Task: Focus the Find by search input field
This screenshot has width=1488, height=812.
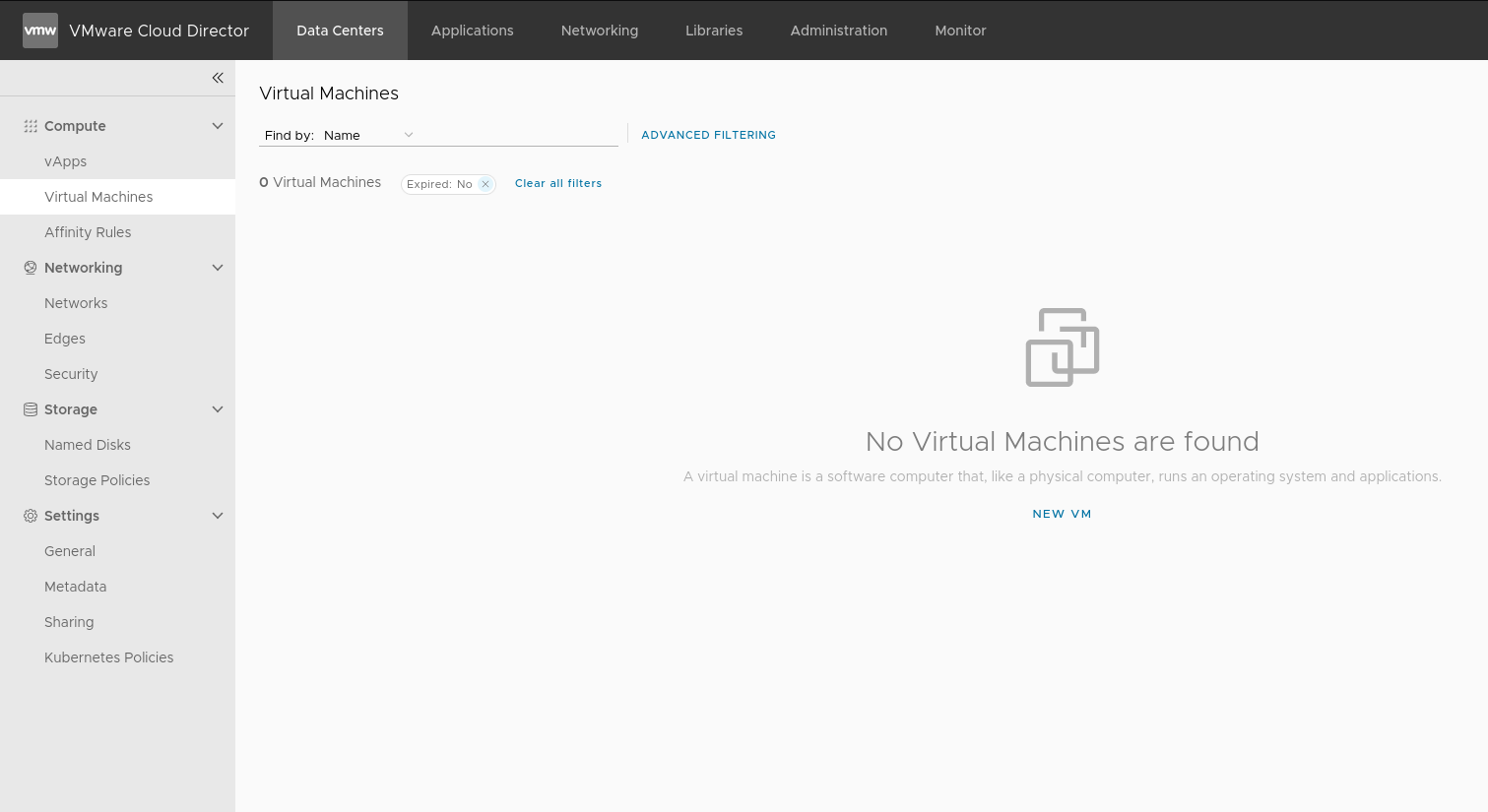Action: coord(518,135)
